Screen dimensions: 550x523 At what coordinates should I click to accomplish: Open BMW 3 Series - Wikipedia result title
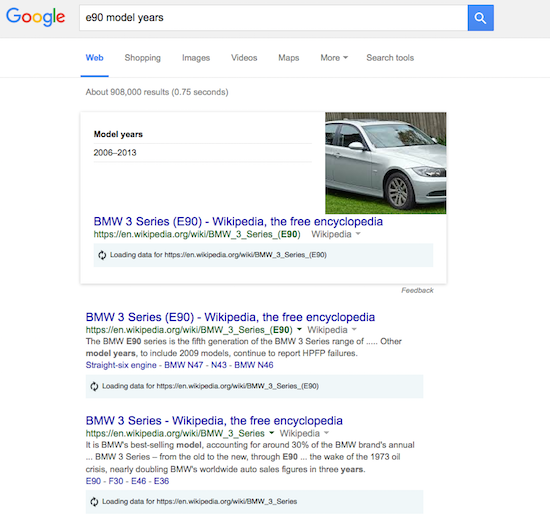[214, 421]
